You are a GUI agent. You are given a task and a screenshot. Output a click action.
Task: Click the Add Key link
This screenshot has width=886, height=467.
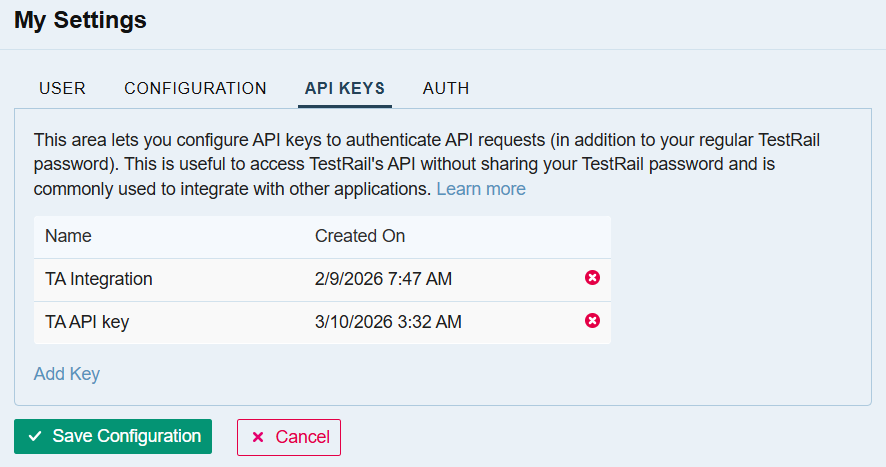tap(67, 374)
